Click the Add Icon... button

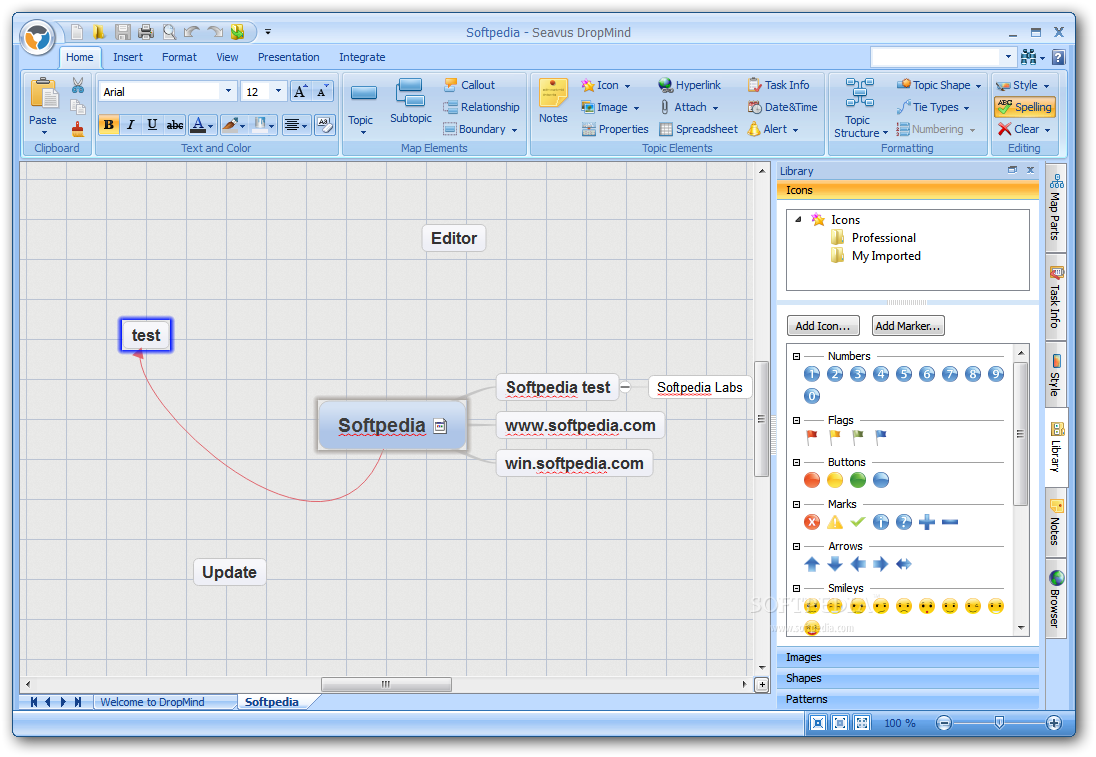pyautogui.click(x=823, y=326)
